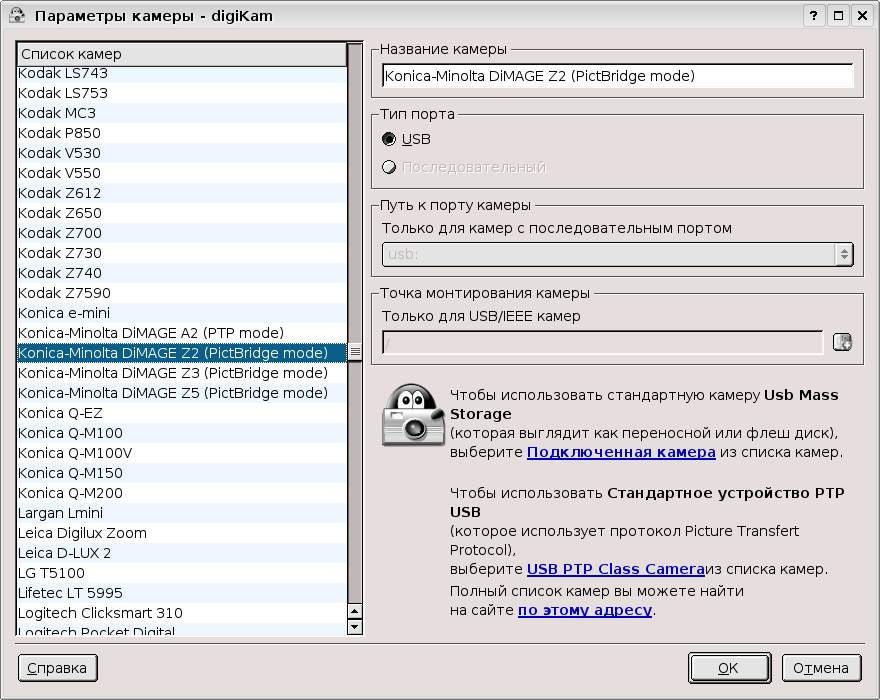Select Kodak Z650 in camera list
880x700 pixels.
pos(182,213)
